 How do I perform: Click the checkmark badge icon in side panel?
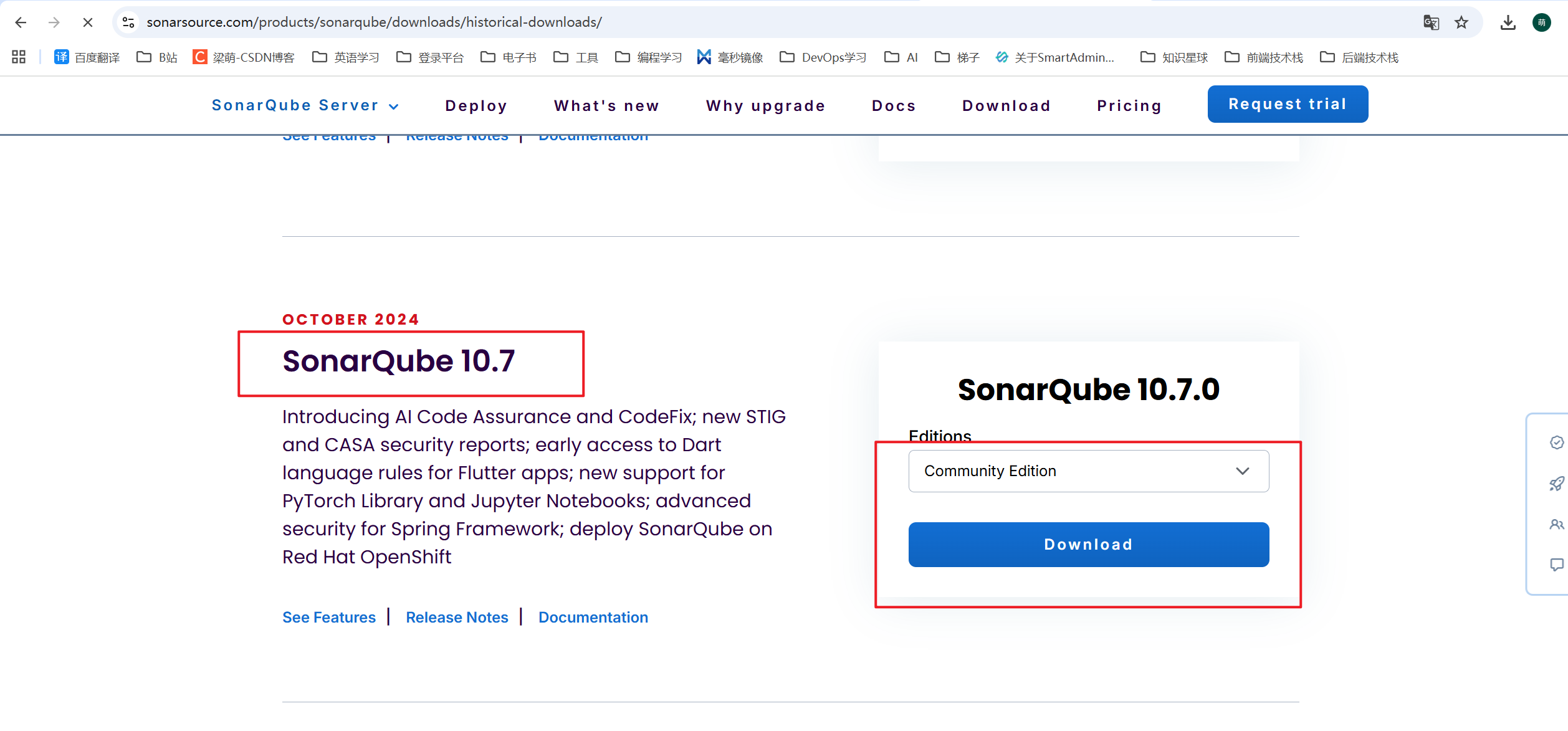(1556, 442)
